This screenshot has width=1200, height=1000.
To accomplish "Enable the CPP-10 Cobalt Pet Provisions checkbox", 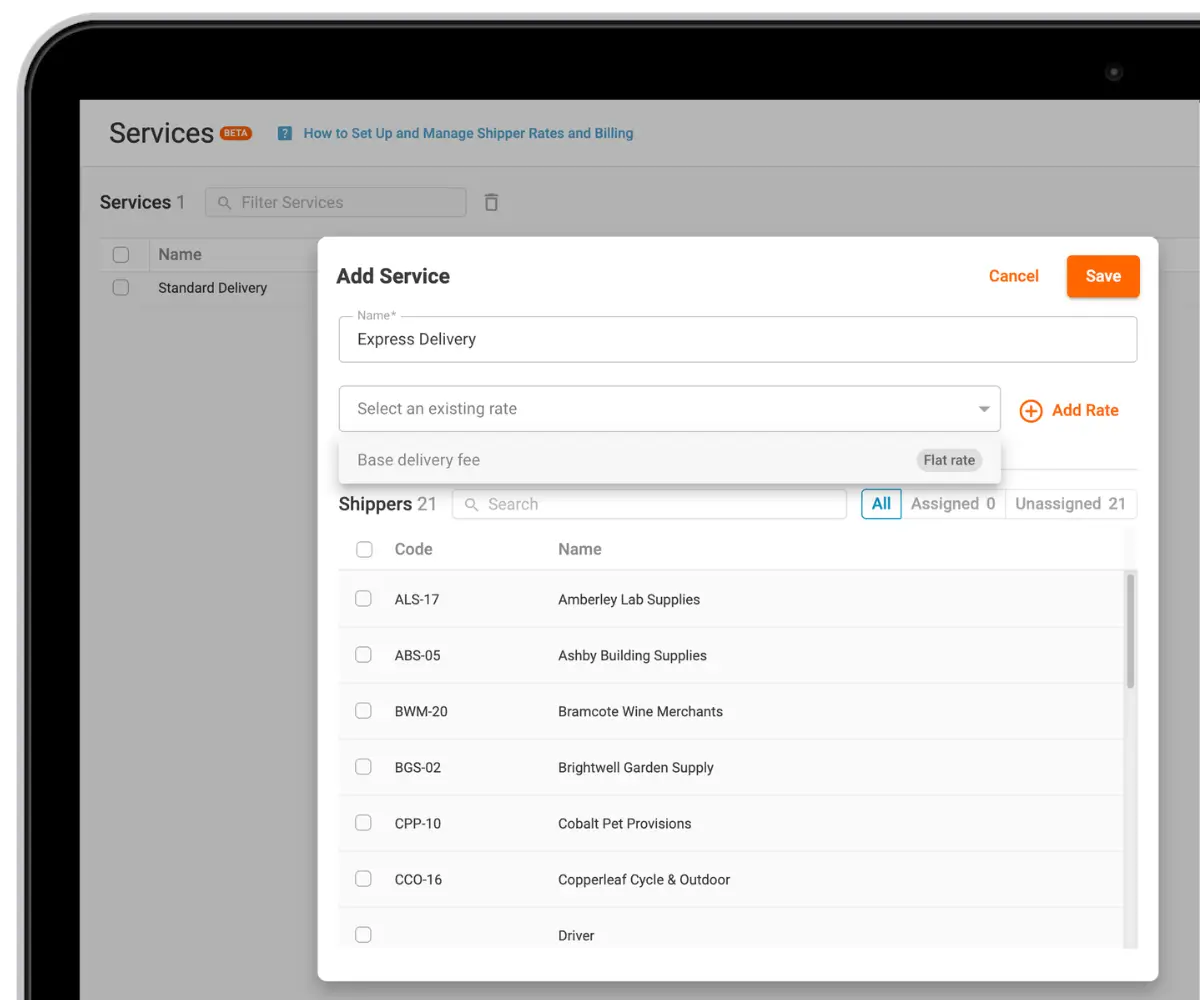I will click(x=363, y=823).
